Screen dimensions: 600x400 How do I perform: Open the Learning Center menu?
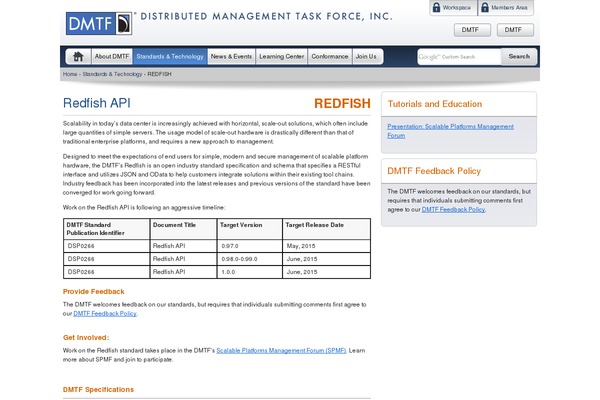(282, 57)
